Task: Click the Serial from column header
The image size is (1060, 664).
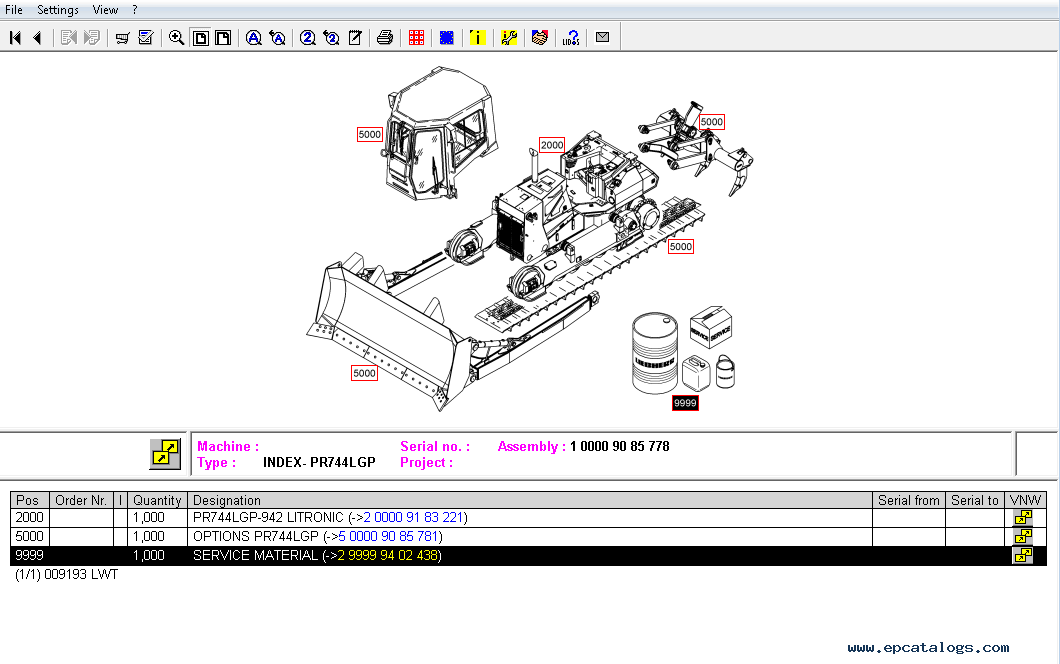Action: (909, 500)
